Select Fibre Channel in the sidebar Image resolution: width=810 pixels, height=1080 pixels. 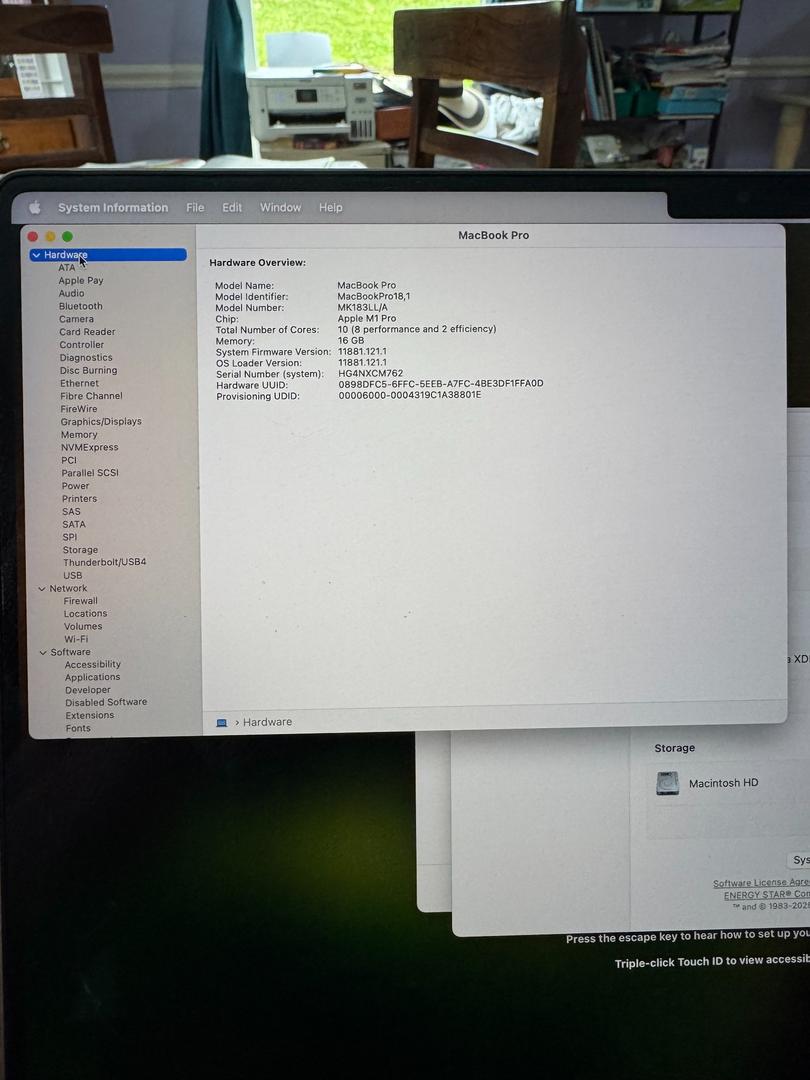(x=92, y=396)
